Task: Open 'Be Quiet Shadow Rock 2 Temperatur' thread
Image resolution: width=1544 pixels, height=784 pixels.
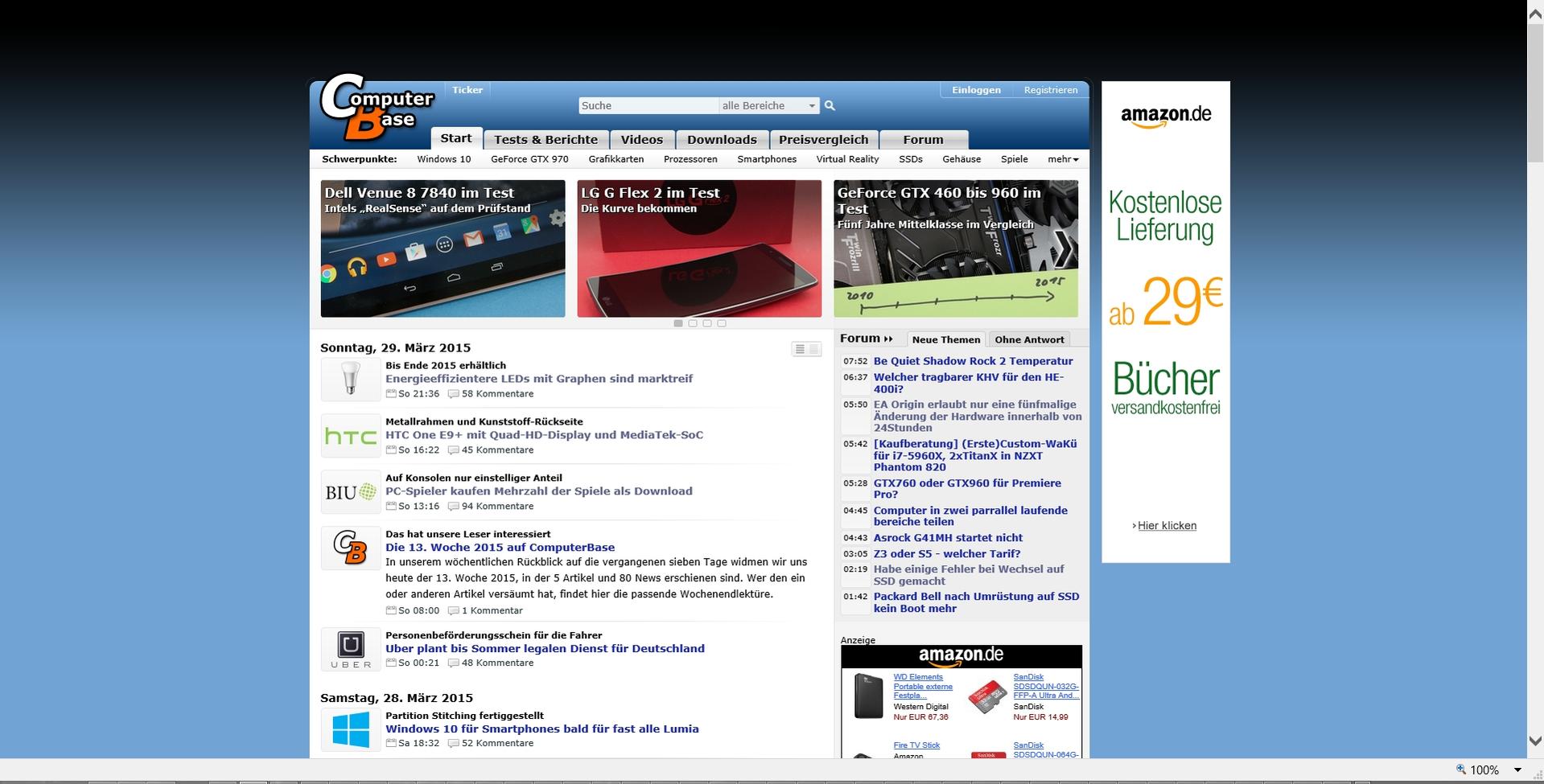Action: point(973,361)
